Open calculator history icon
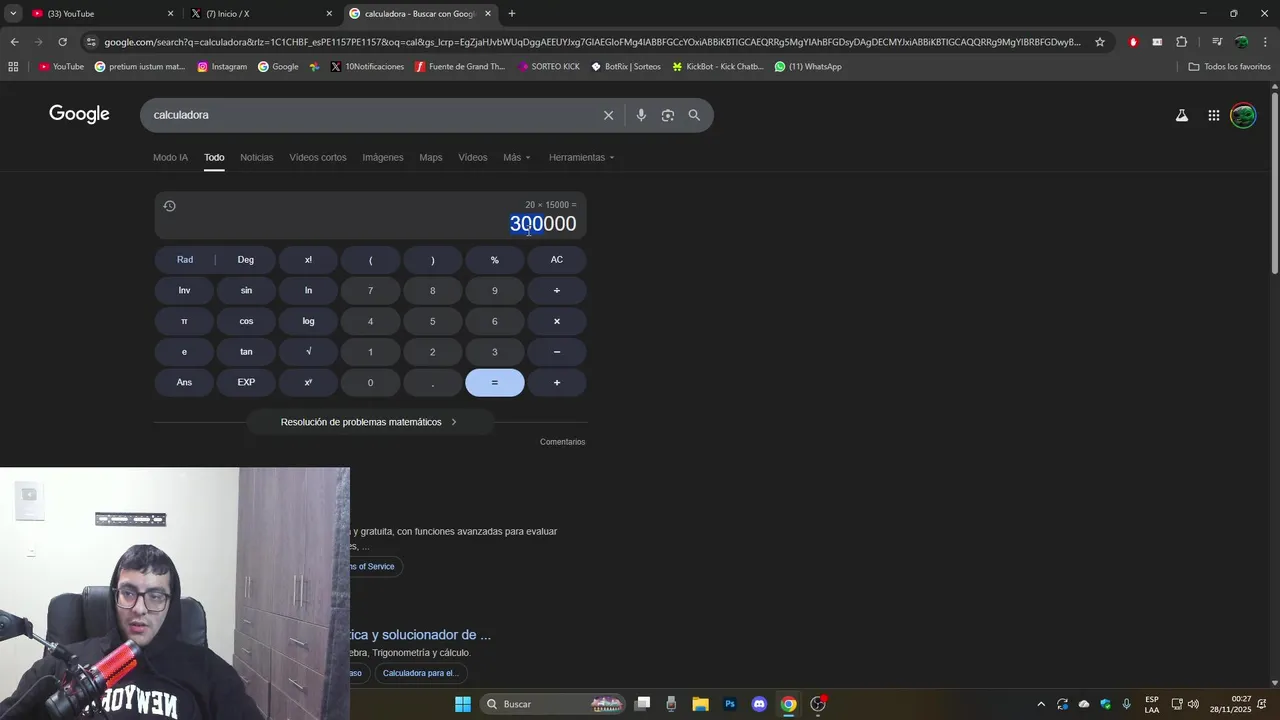Viewport: 1280px width, 720px height. coord(169,206)
